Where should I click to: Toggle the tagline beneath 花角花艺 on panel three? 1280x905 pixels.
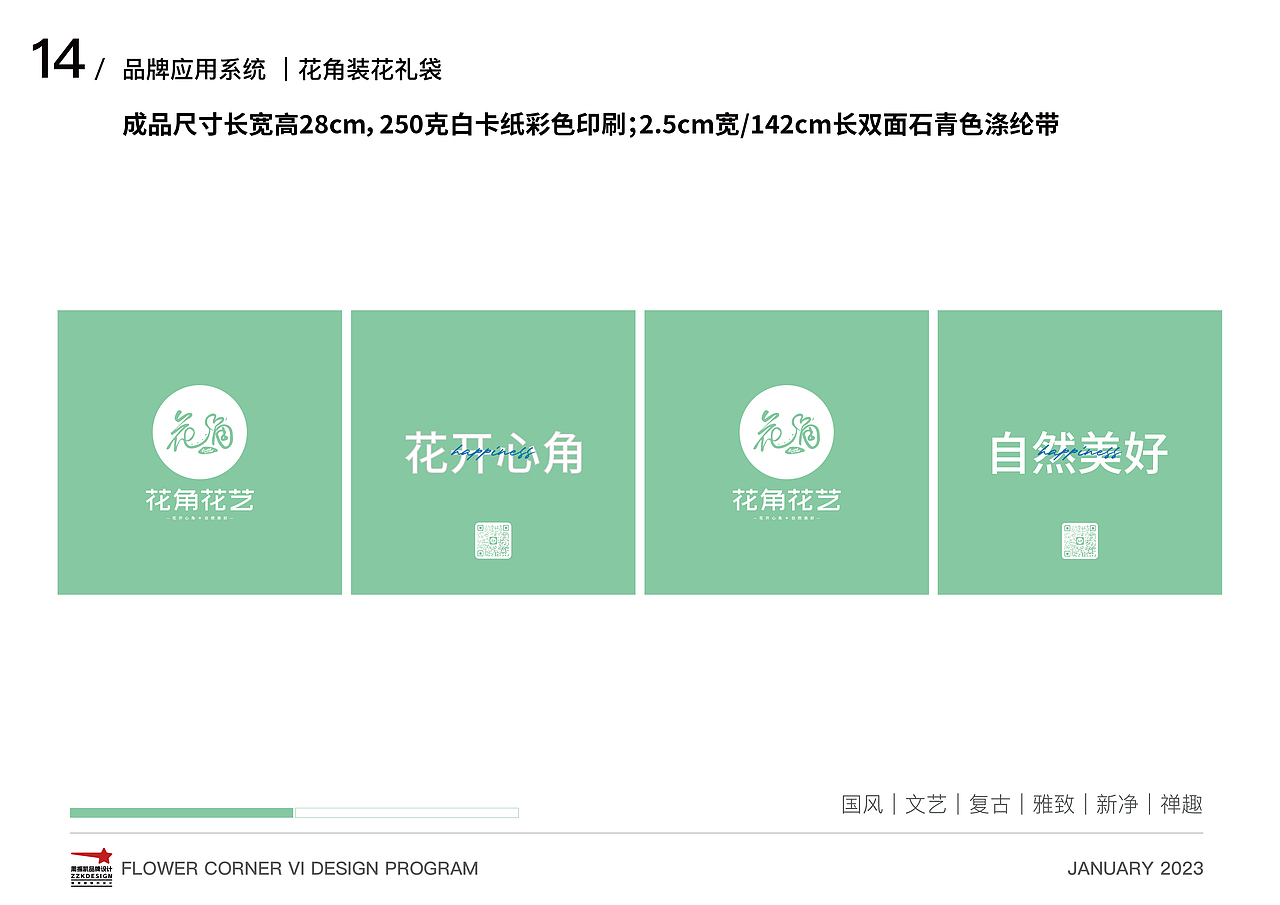click(786, 520)
